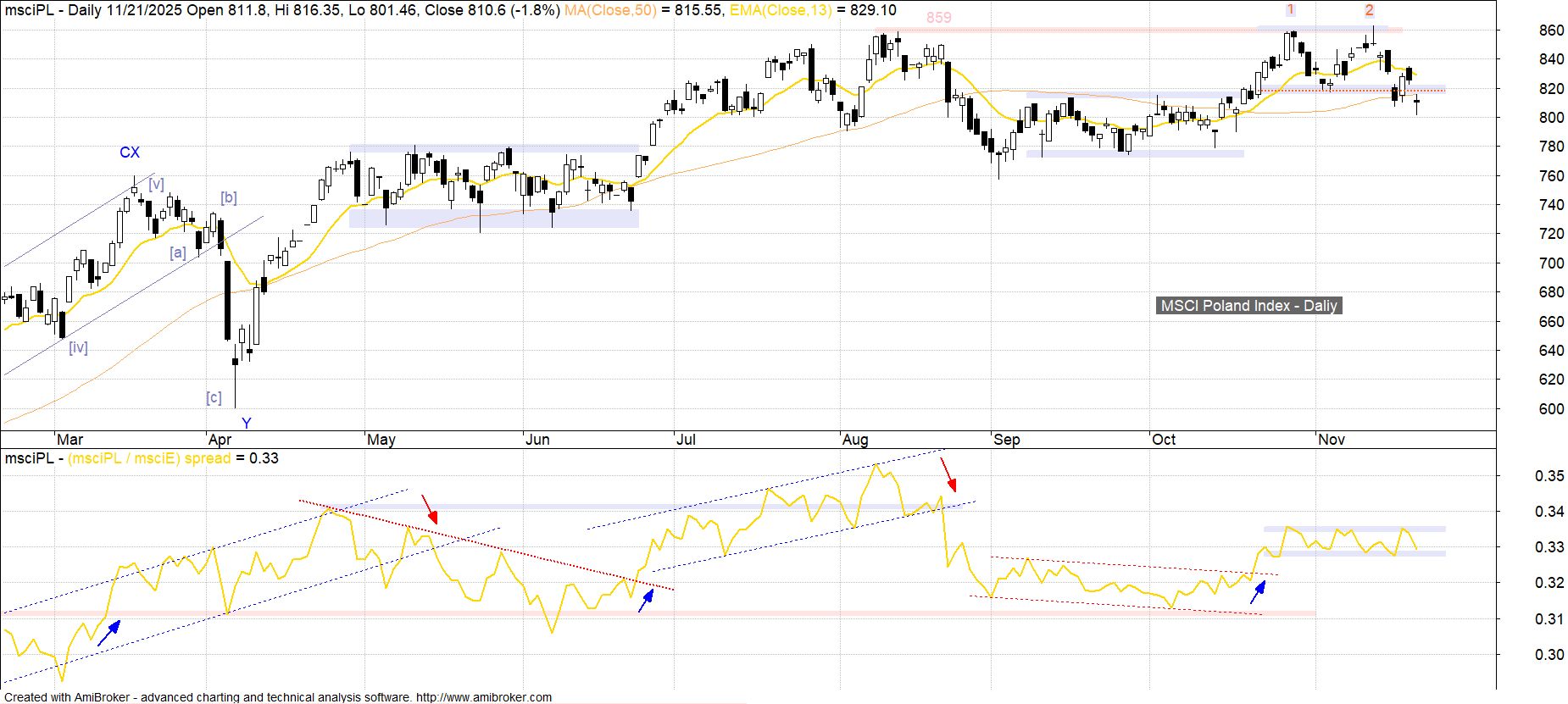Click the 700 price axis label
The height and width of the screenshot is (704, 1568).
pyautogui.click(x=1551, y=263)
